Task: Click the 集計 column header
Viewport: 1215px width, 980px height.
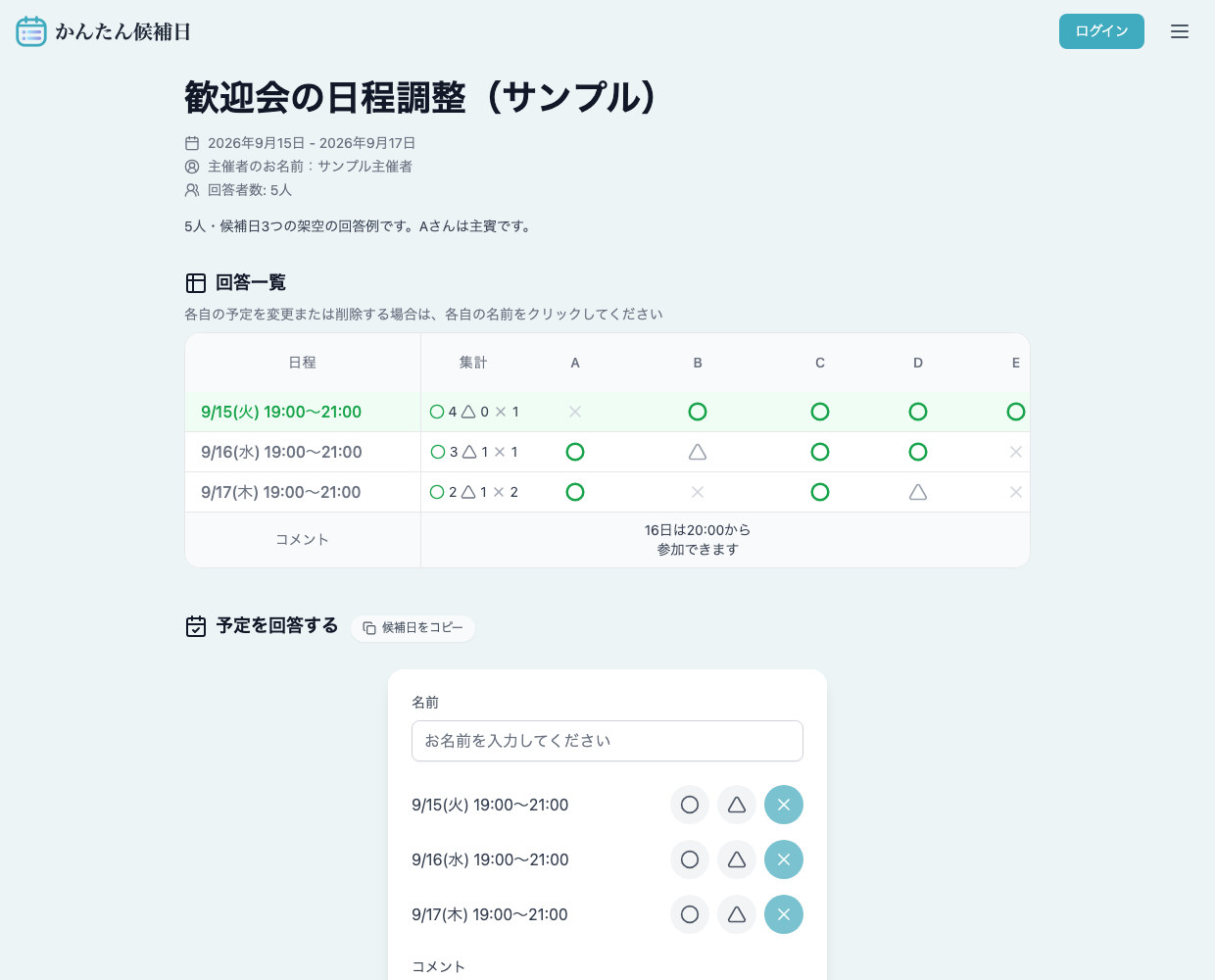Action: click(473, 363)
